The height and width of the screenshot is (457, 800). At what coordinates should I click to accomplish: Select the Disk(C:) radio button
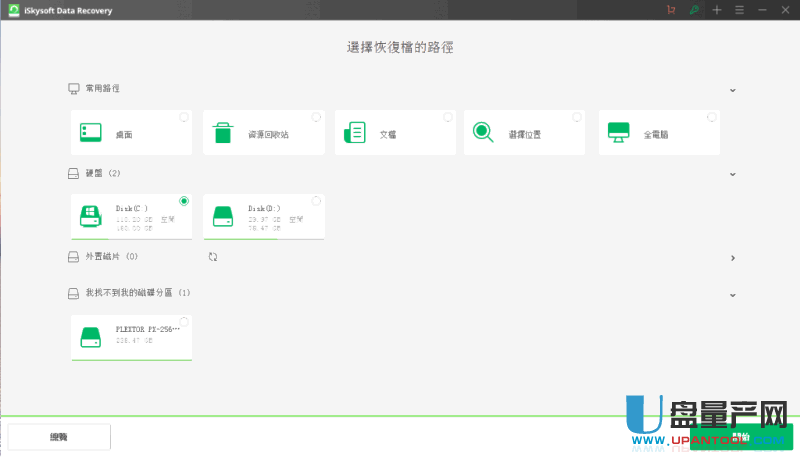pyautogui.click(x=184, y=201)
